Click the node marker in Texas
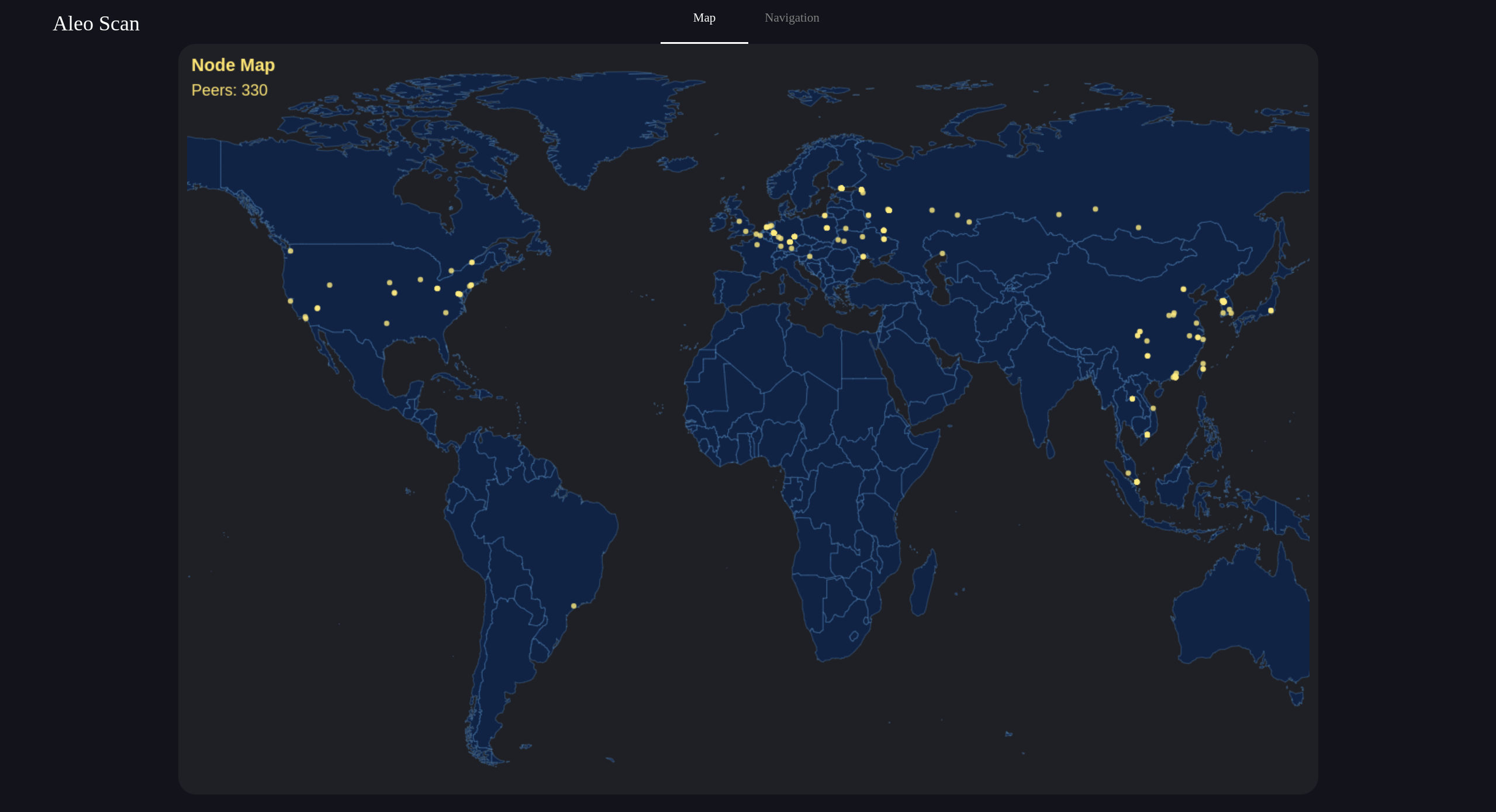This screenshot has width=1496, height=812. (x=386, y=323)
